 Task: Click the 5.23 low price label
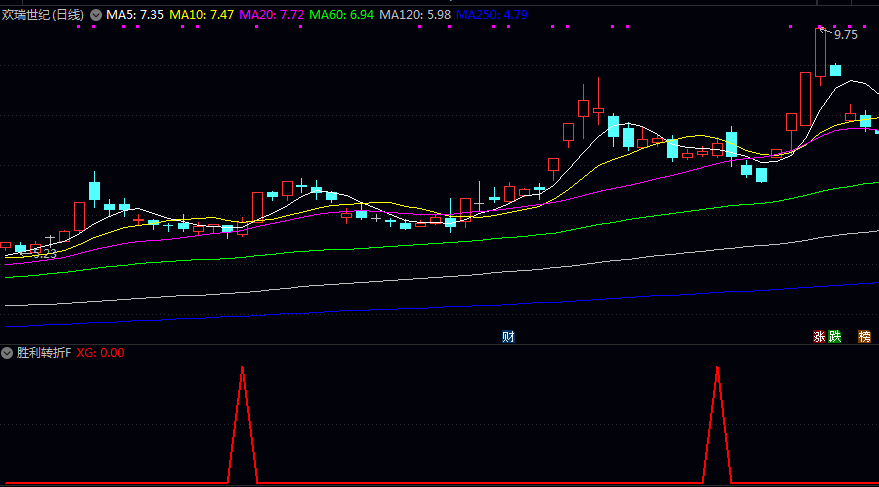coord(44,254)
